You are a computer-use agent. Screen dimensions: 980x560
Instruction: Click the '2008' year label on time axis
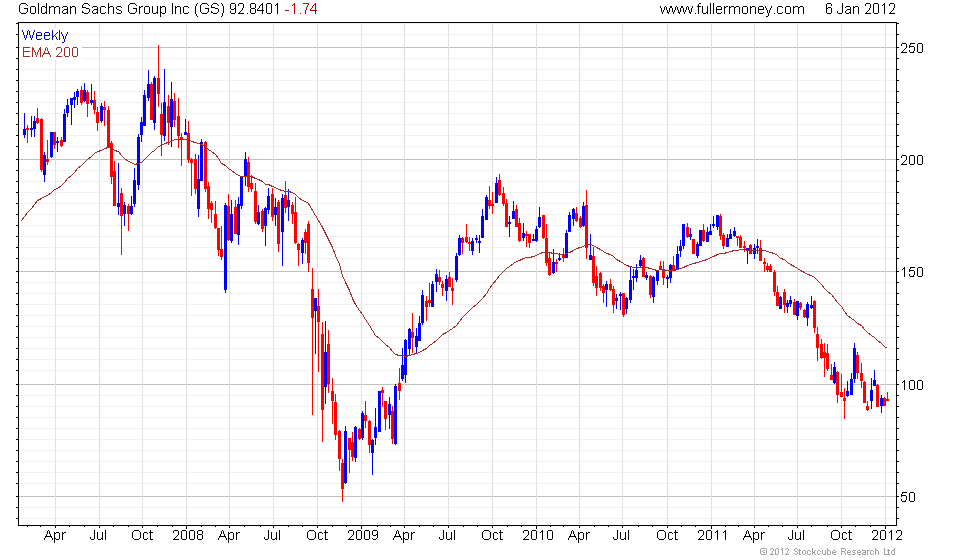188,535
